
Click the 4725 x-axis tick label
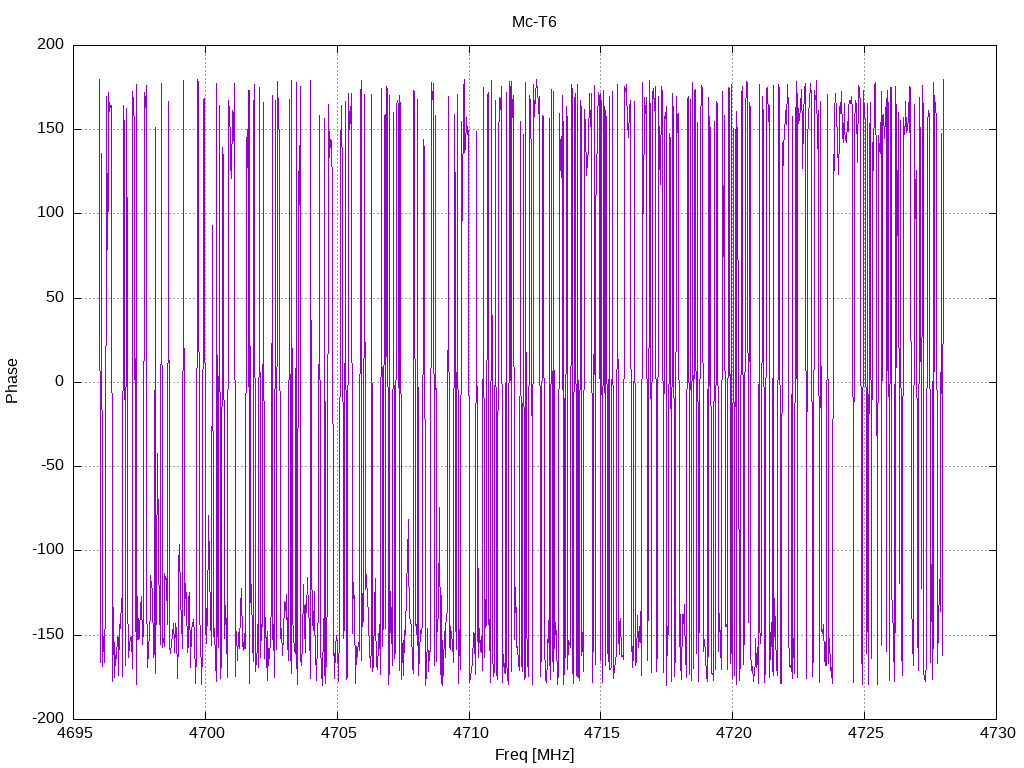pyautogui.click(x=865, y=733)
